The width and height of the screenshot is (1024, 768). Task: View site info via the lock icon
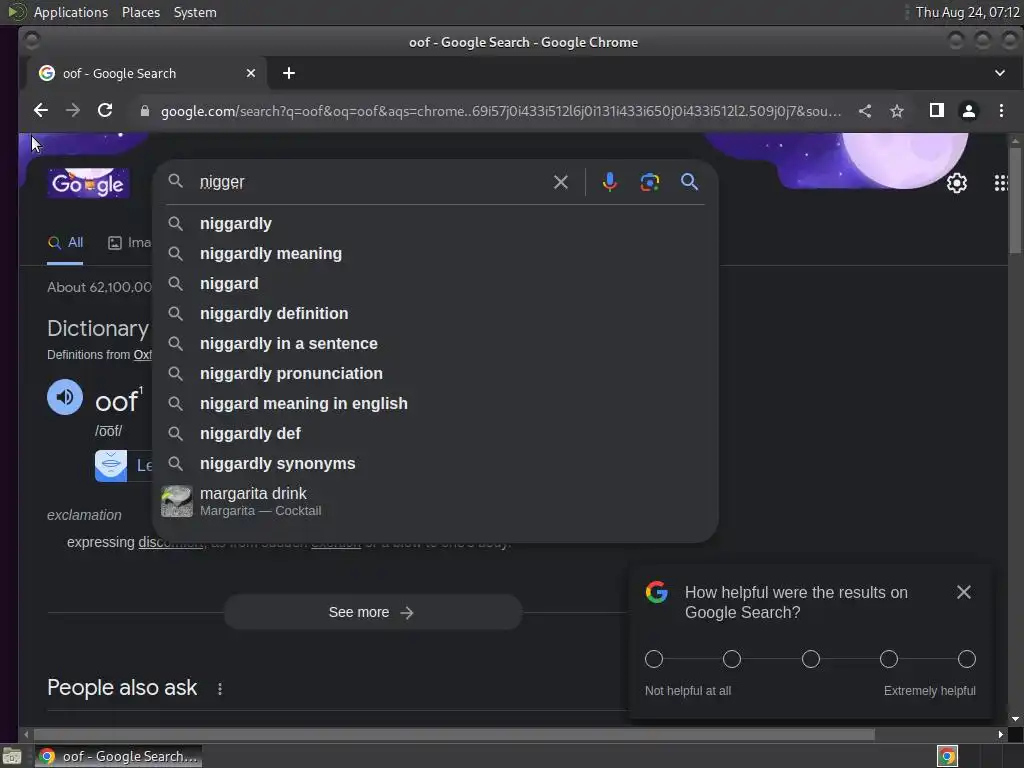click(x=145, y=111)
